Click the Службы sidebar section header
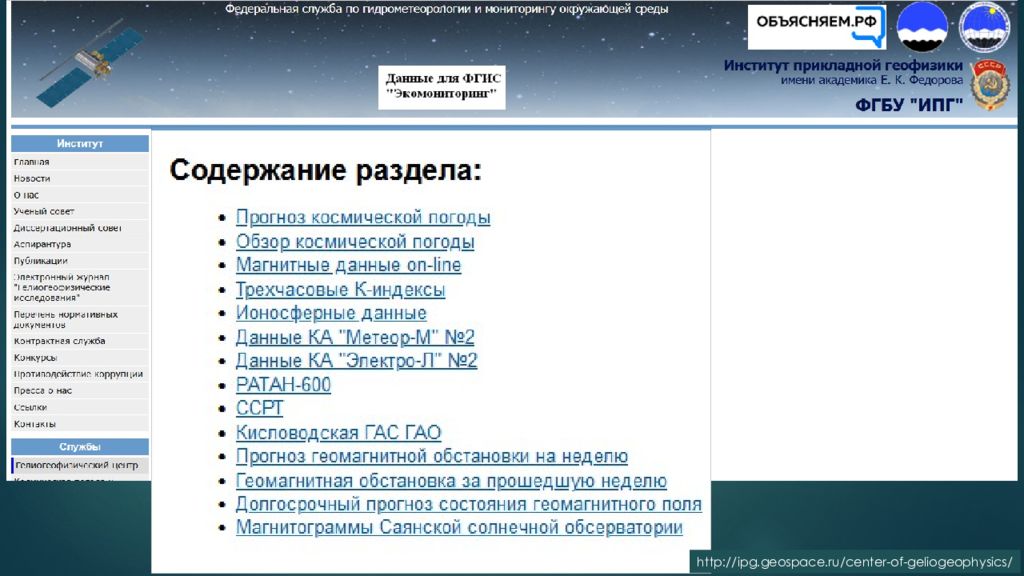 click(80, 447)
